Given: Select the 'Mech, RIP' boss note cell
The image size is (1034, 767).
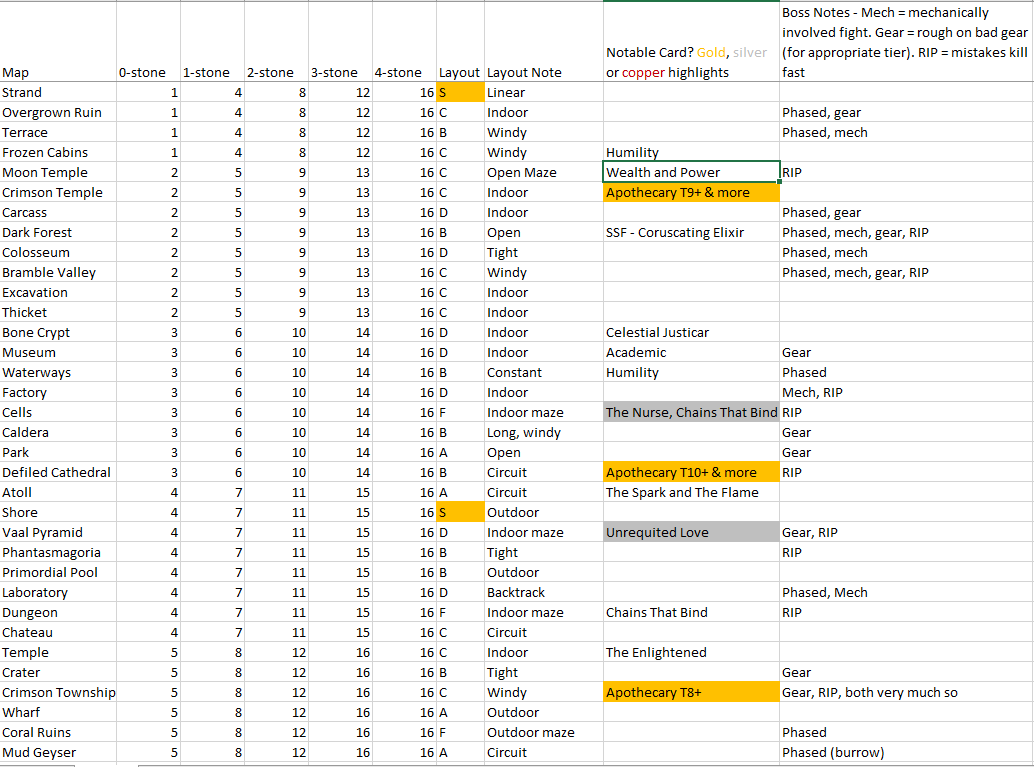Looking at the screenshot, I should click(907, 392).
